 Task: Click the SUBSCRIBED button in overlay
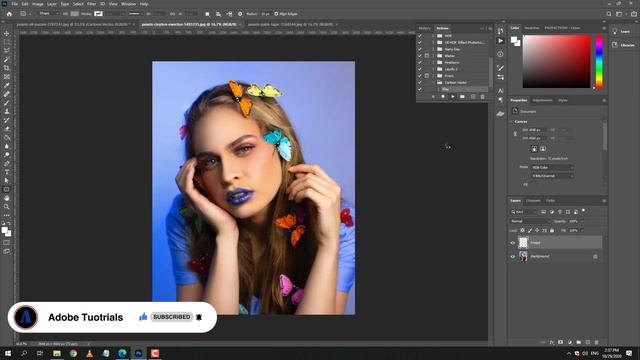171,317
